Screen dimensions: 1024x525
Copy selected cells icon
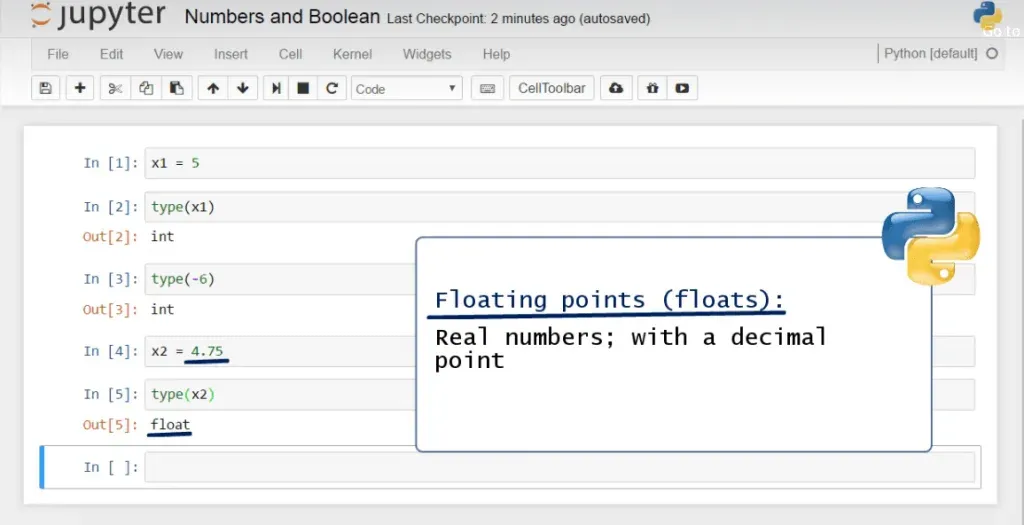click(146, 88)
